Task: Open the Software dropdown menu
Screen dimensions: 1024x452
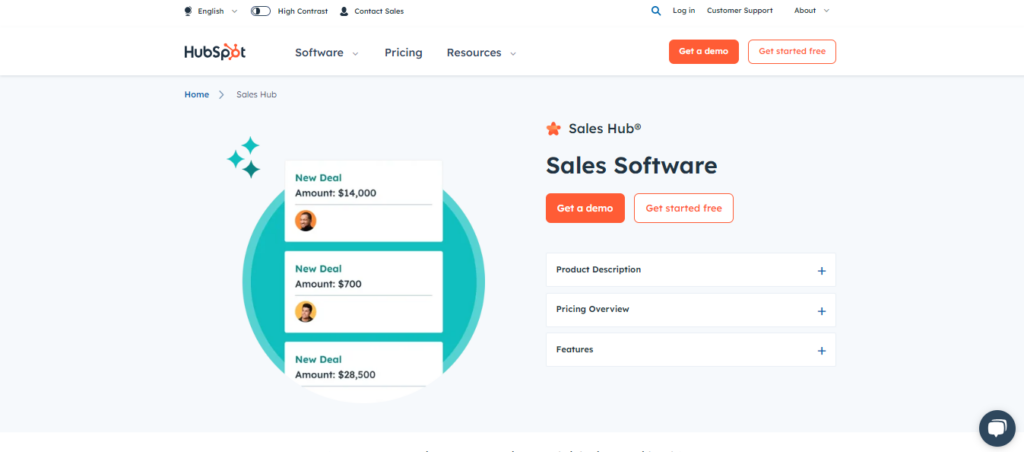Action: click(326, 53)
